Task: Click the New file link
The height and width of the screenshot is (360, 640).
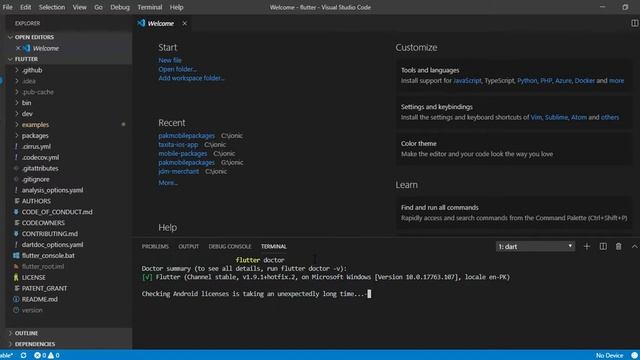Action: (170, 60)
